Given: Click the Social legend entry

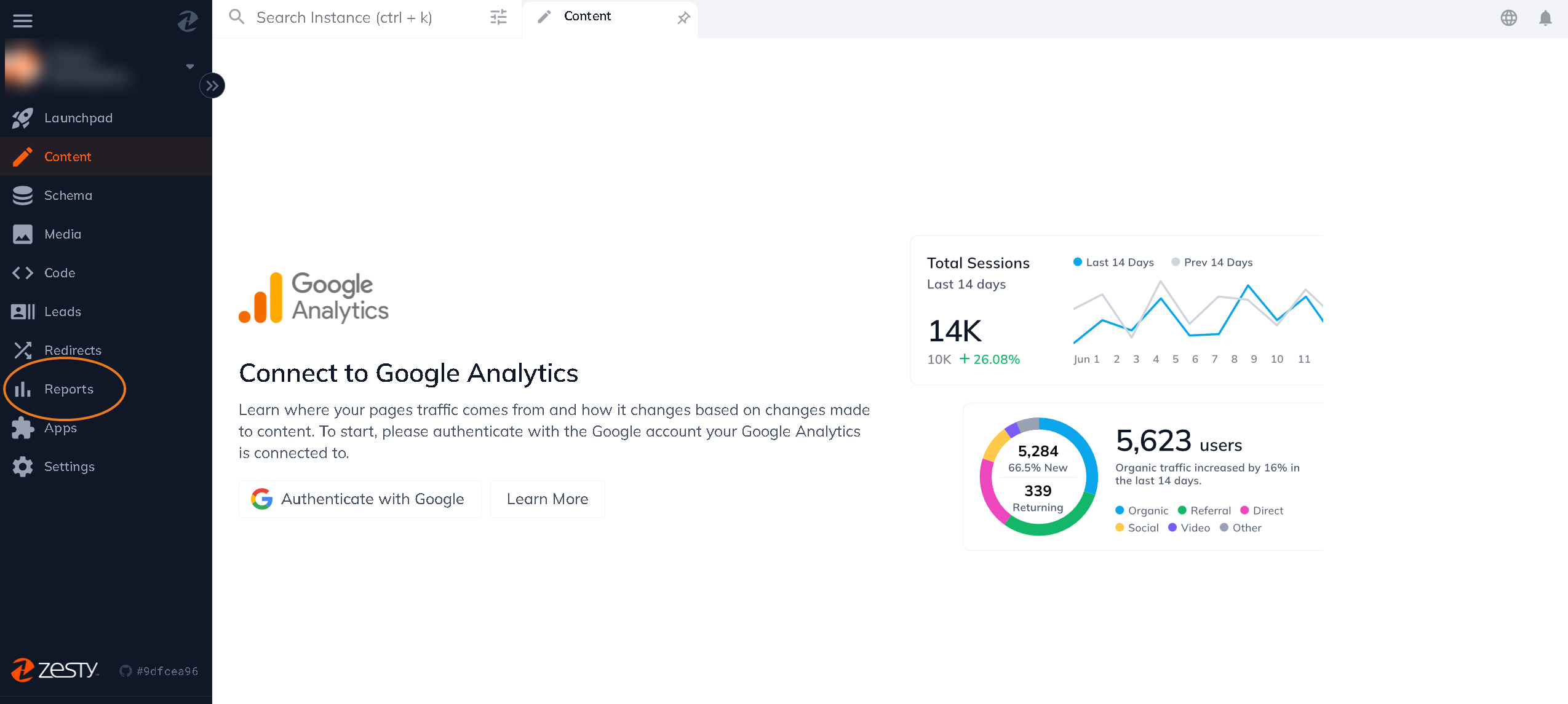Looking at the screenshot, I should click(1137, 528).
